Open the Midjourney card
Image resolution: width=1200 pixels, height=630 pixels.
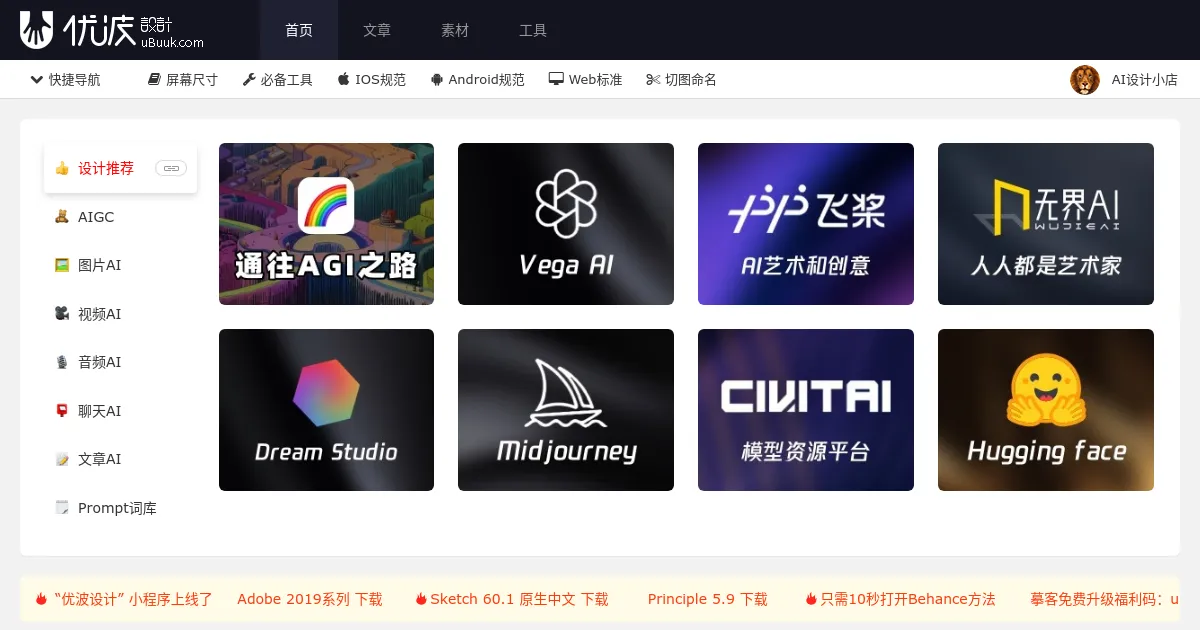566,410
